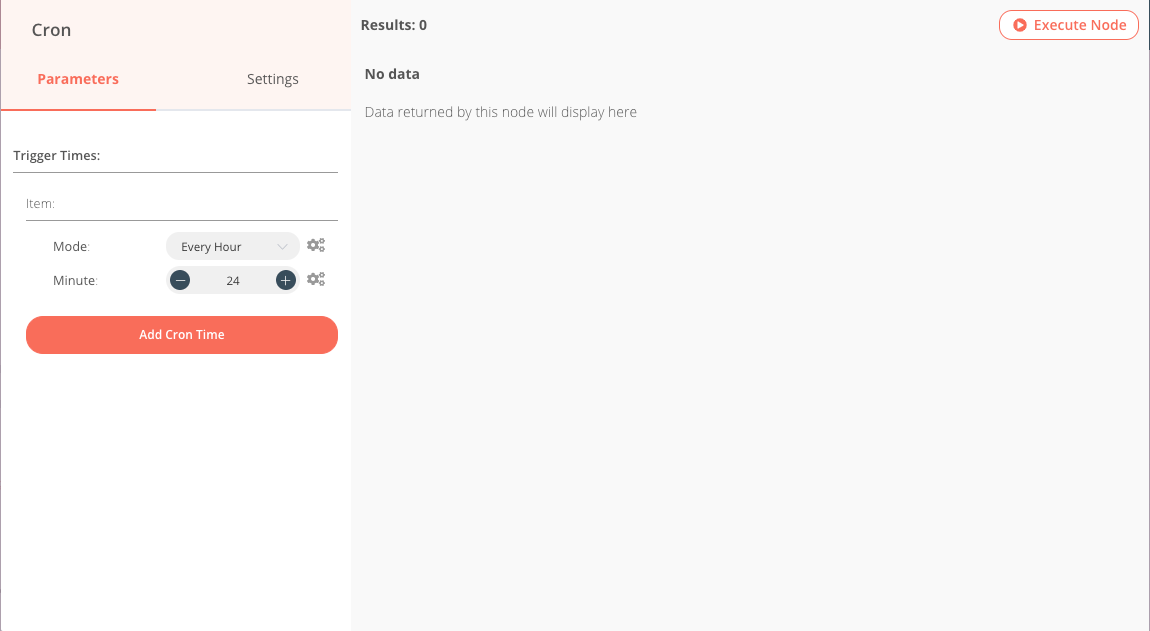Increase the Minute value with plus
The height and width of the screenshot is (631, 1150).
[x=286, y=281]
